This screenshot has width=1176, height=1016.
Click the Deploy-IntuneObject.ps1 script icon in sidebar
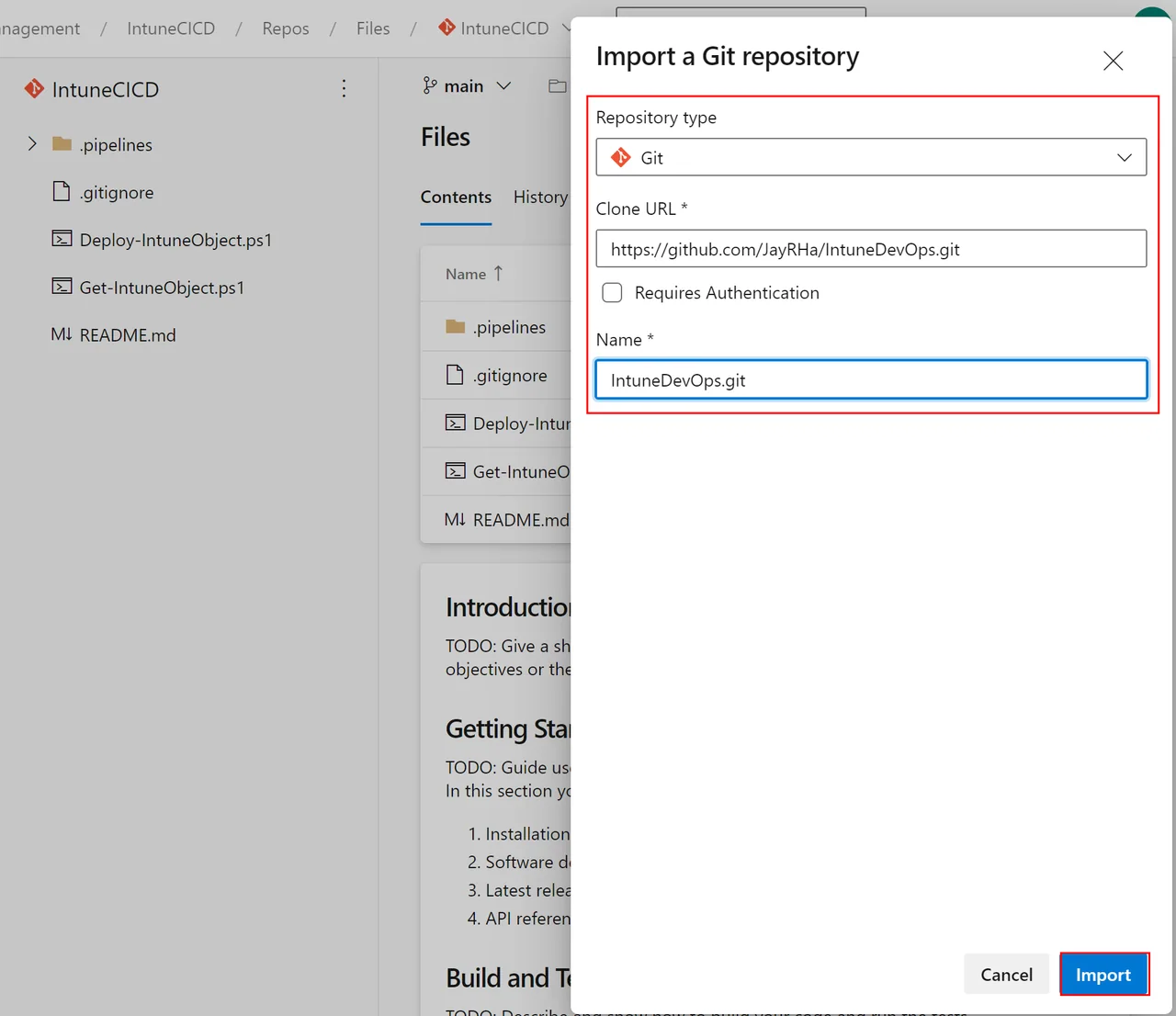pyautogui.click(x=62, y=239)
